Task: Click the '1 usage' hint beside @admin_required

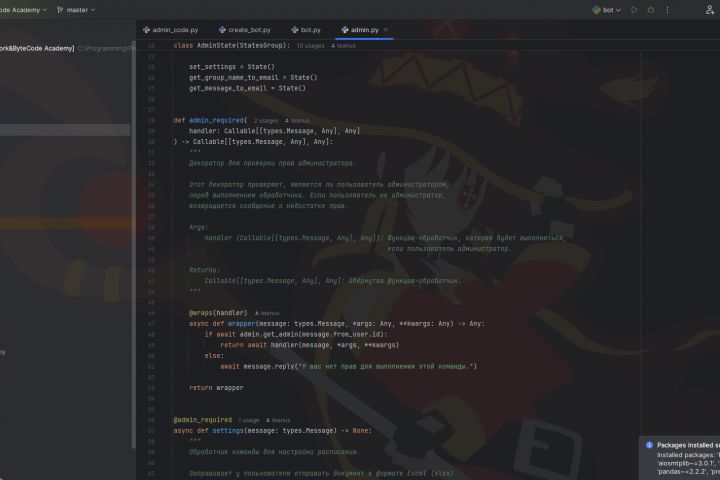Action: click(x=248, y=420)
